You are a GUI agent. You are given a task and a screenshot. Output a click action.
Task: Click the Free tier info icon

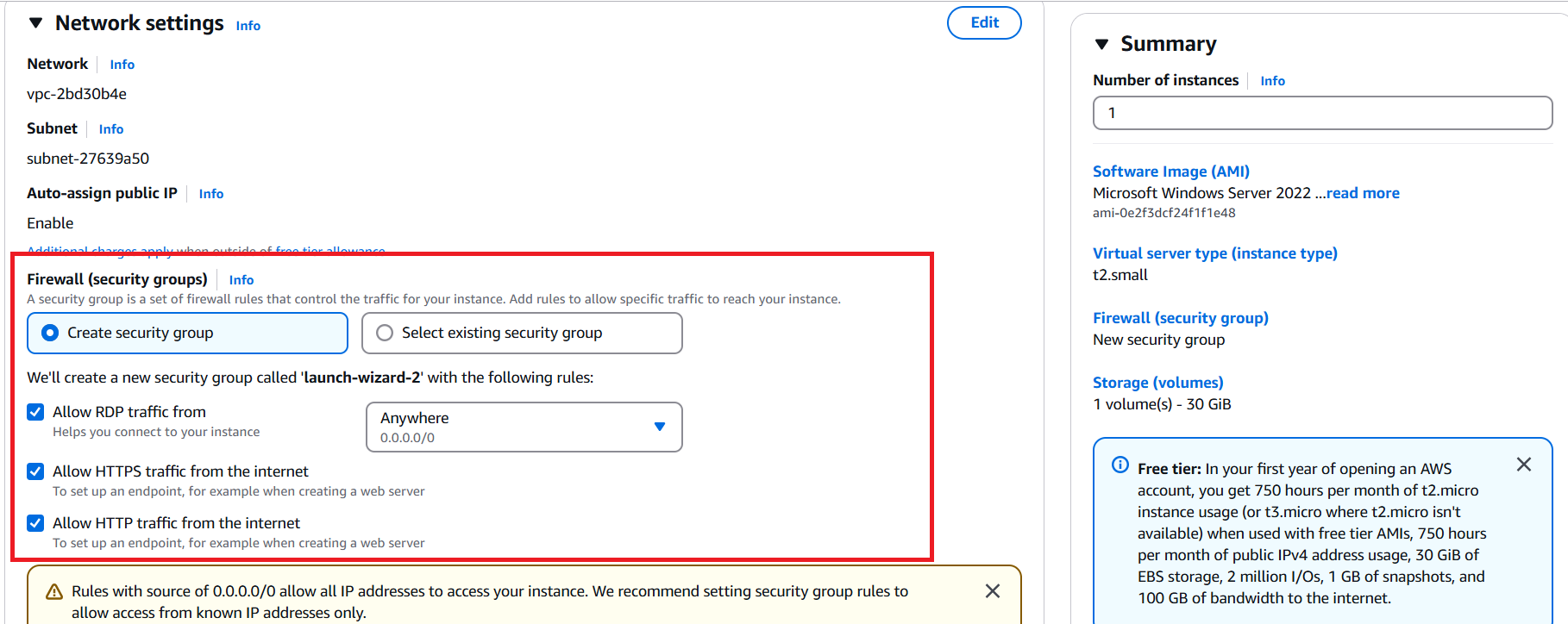pyautogui.click(x=1120, y=465)
